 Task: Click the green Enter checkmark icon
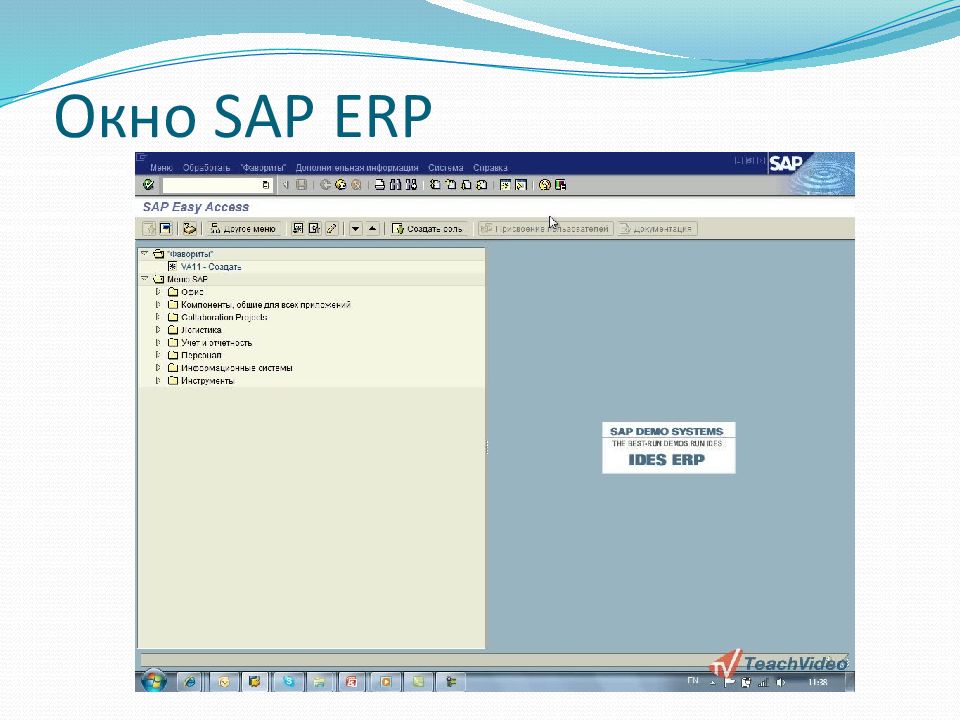click(x=148, y=184)
